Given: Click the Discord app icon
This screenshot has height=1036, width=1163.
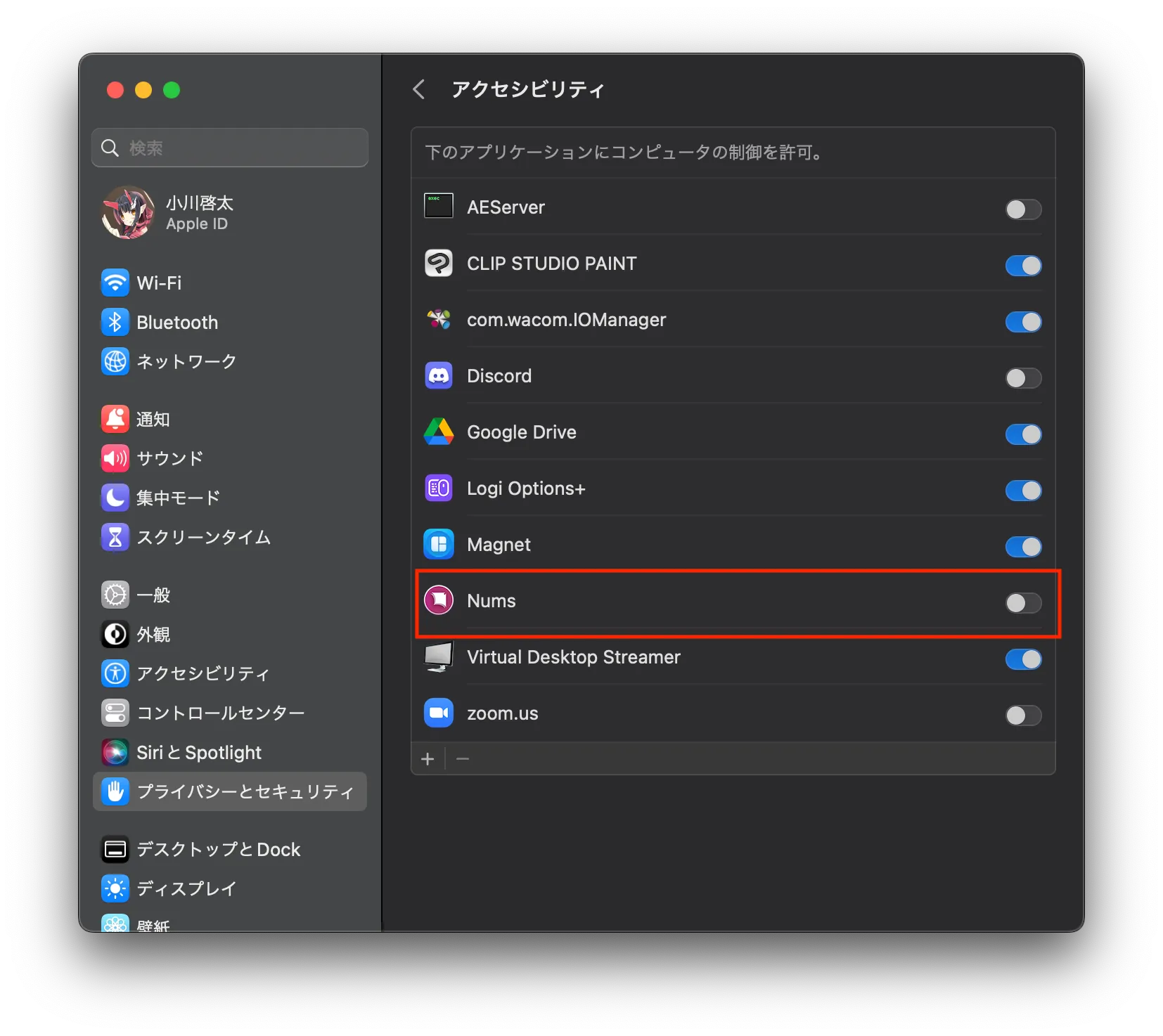Looking at the screenshot, I should (439, 376).
